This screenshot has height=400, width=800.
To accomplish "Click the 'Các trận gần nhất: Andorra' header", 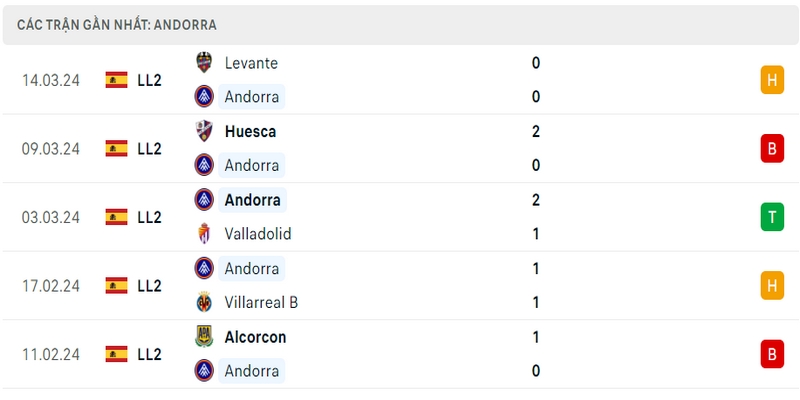I will (117, 25).
